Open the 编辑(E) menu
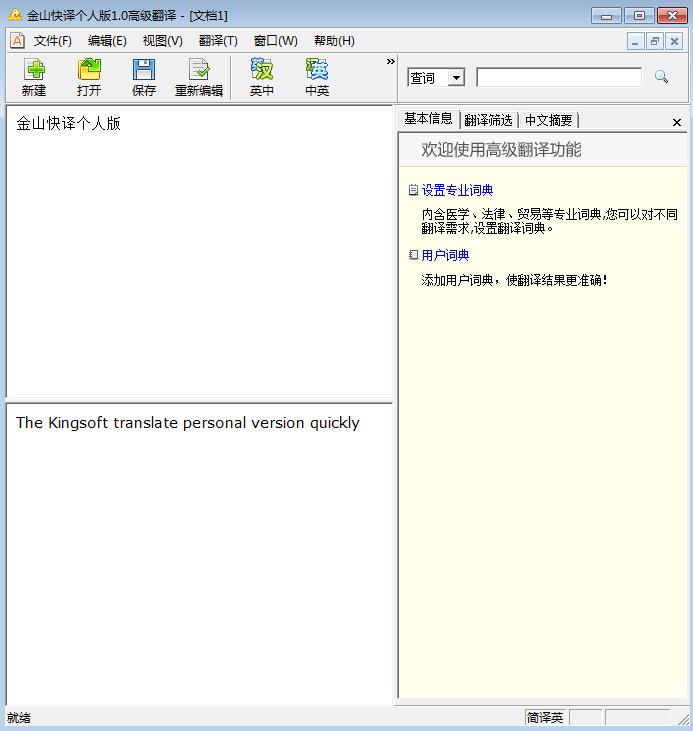Viewport: 693px width, 731px height. tap(107, 41)
